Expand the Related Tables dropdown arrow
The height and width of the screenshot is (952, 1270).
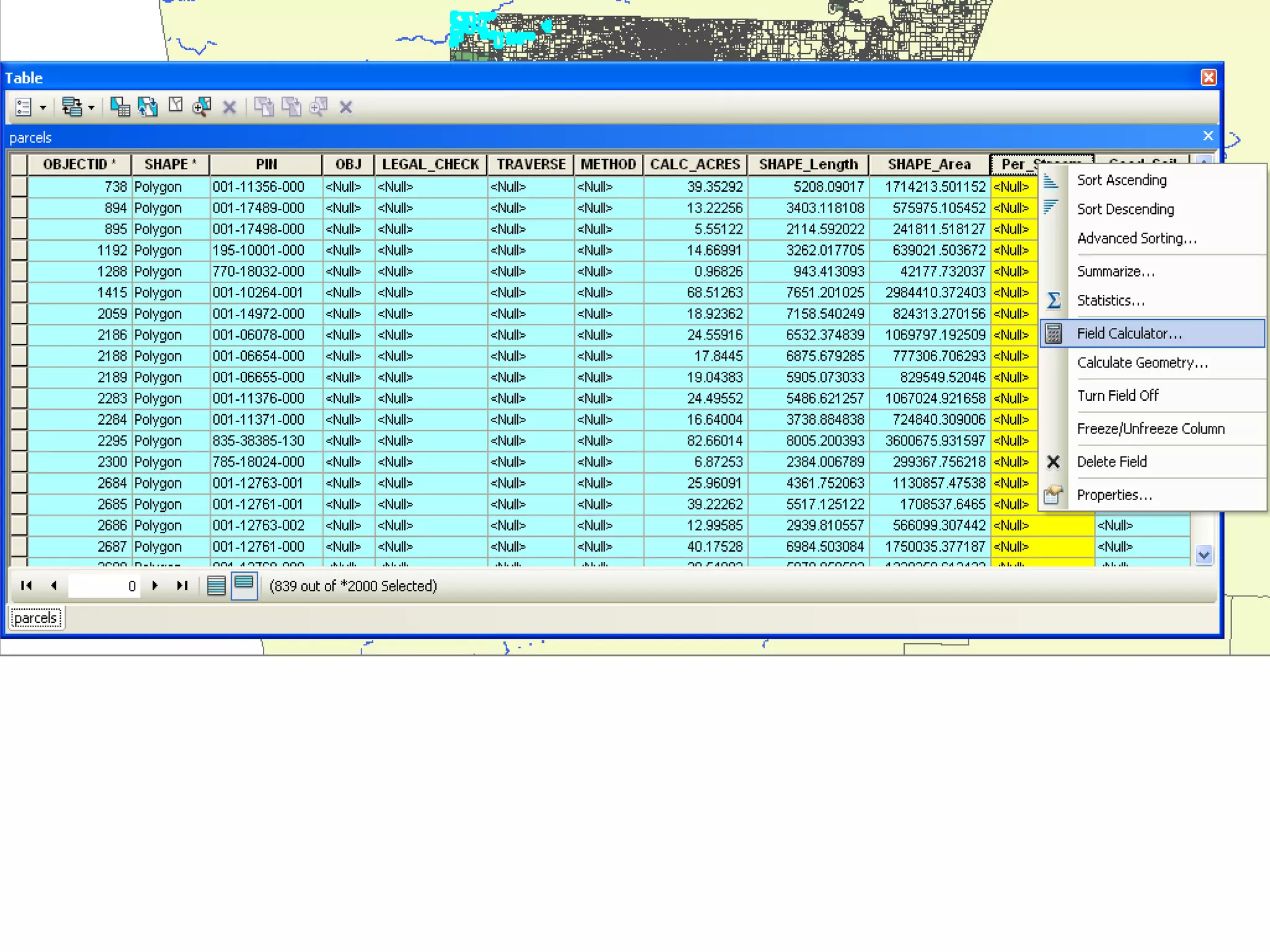click(91, 108)
